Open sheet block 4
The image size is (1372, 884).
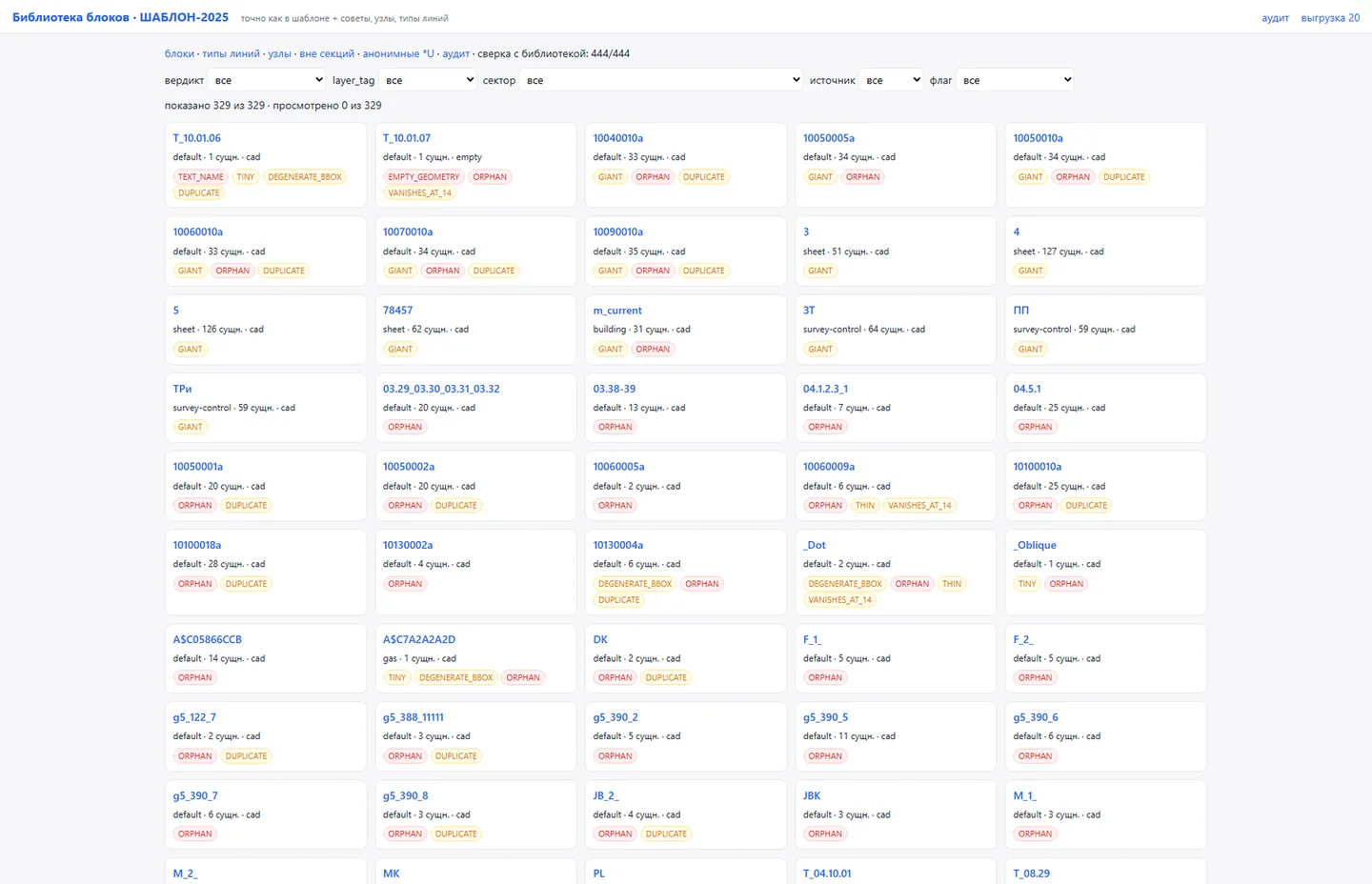[1017, 231]
